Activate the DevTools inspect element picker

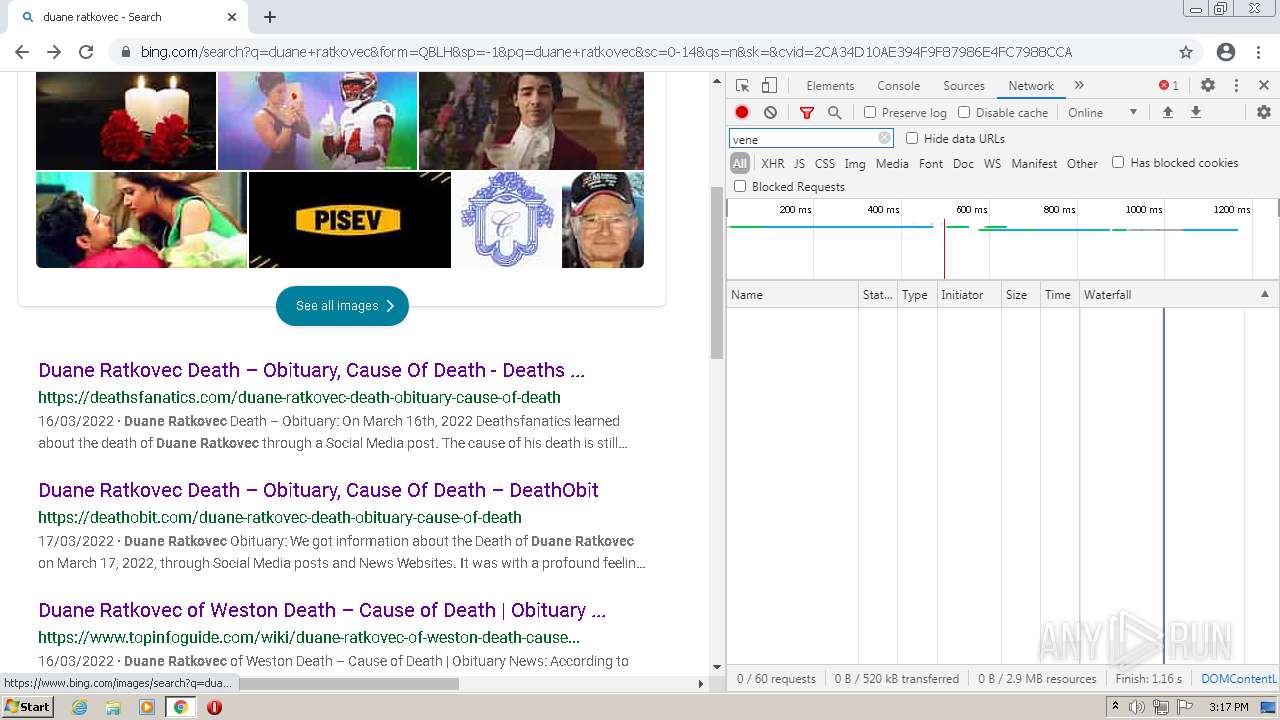[742, 86]
